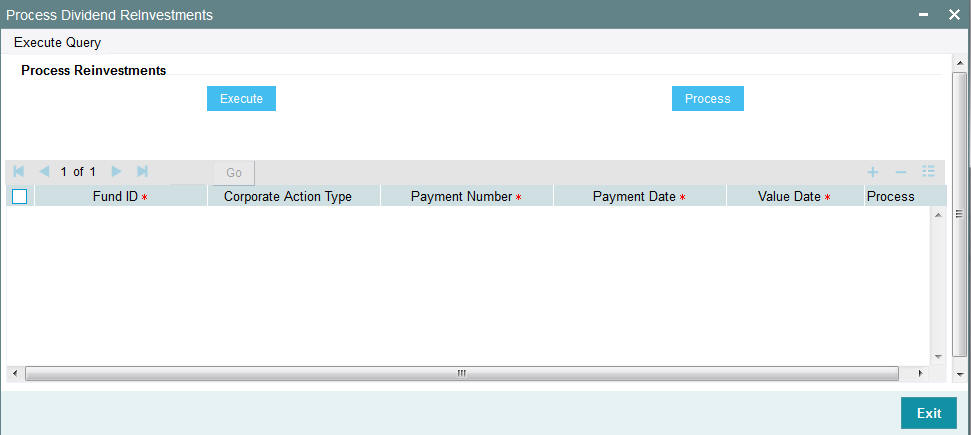Click the grid's vertical scroll down arrow
This screenshot has width=971, height=435.
click(x=938, y=357)
